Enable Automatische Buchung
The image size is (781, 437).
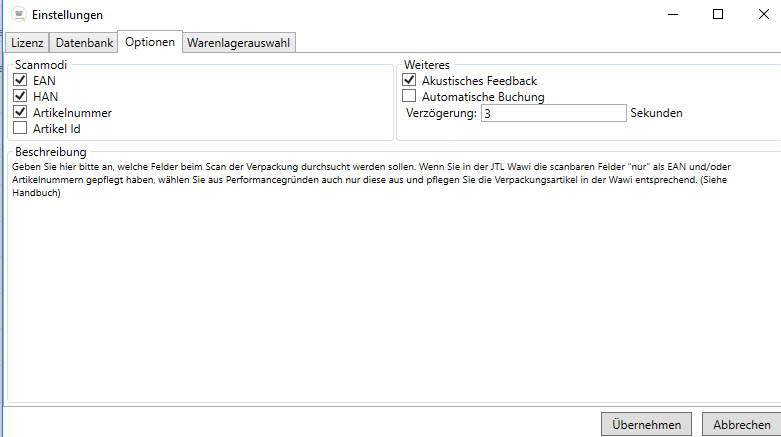[409, 97]
